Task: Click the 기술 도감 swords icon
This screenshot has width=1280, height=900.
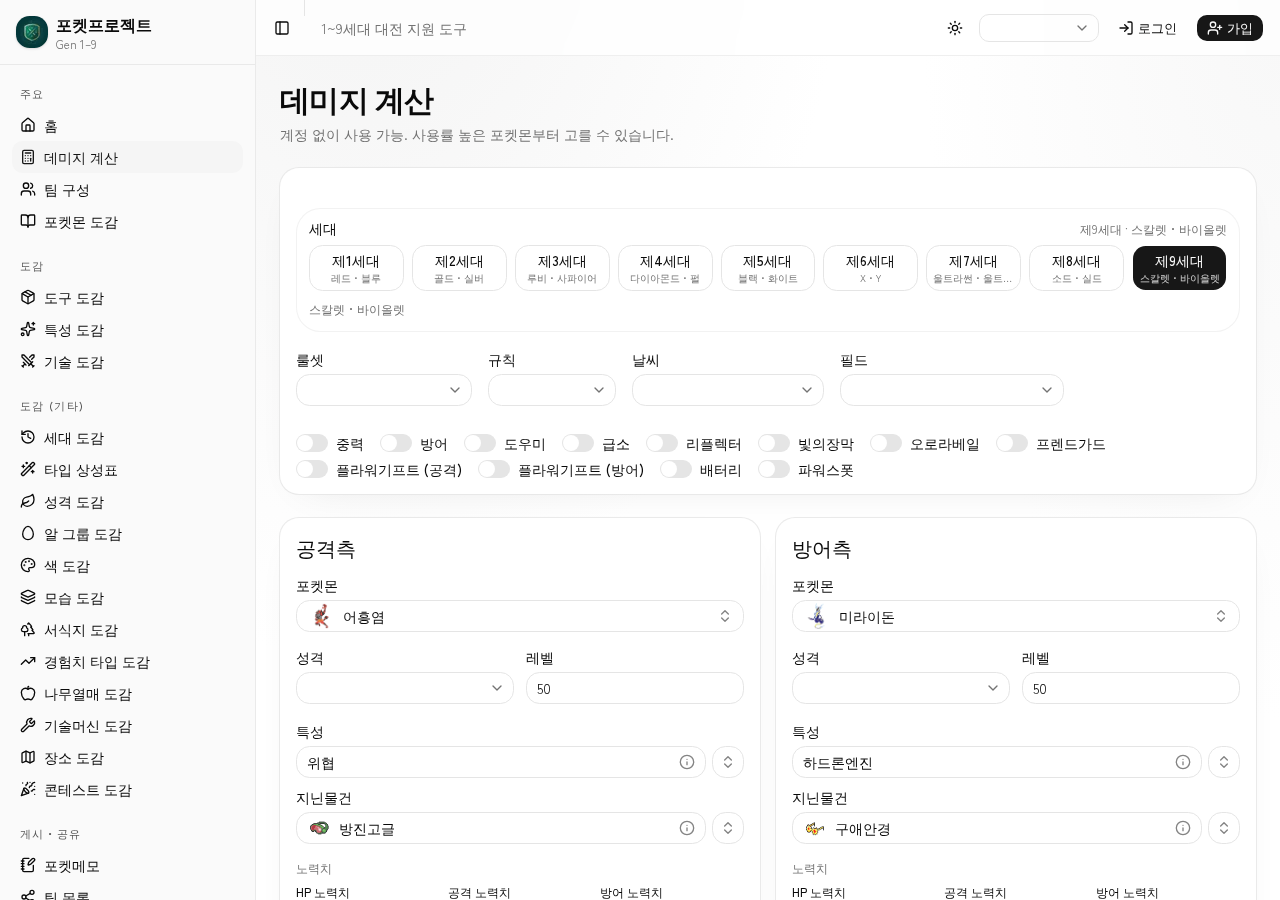Action: [x=28, y=361]
